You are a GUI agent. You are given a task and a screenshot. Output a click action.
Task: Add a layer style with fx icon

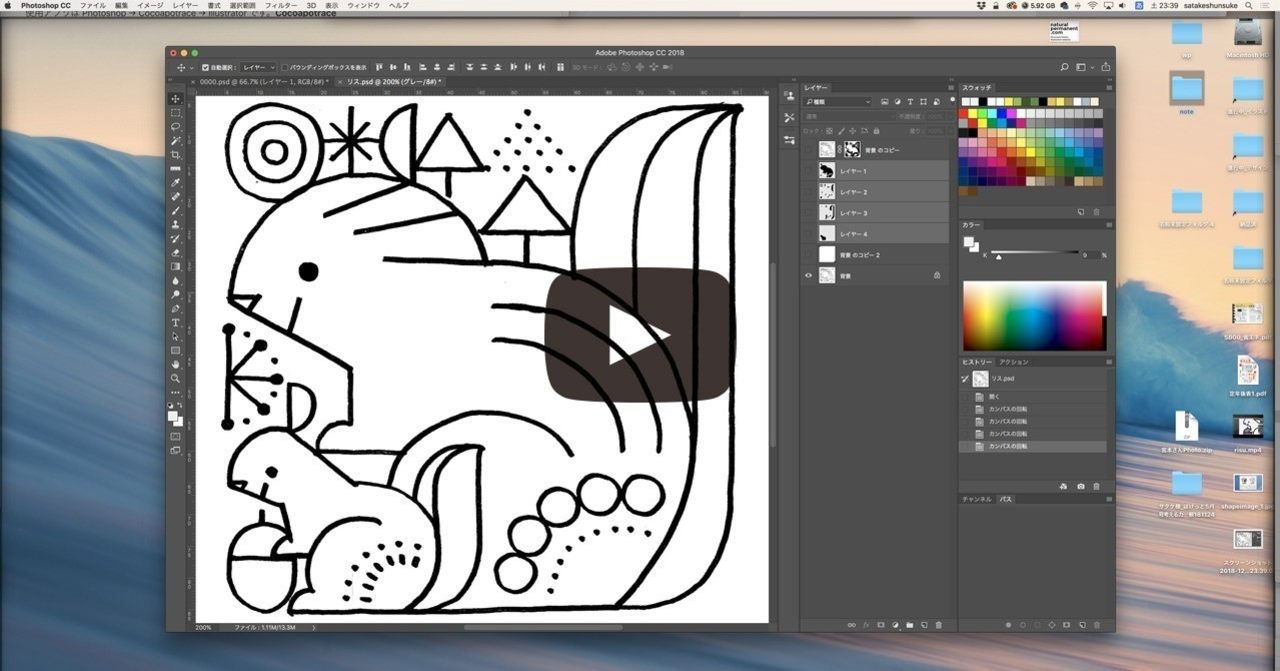tap(866, 625)
